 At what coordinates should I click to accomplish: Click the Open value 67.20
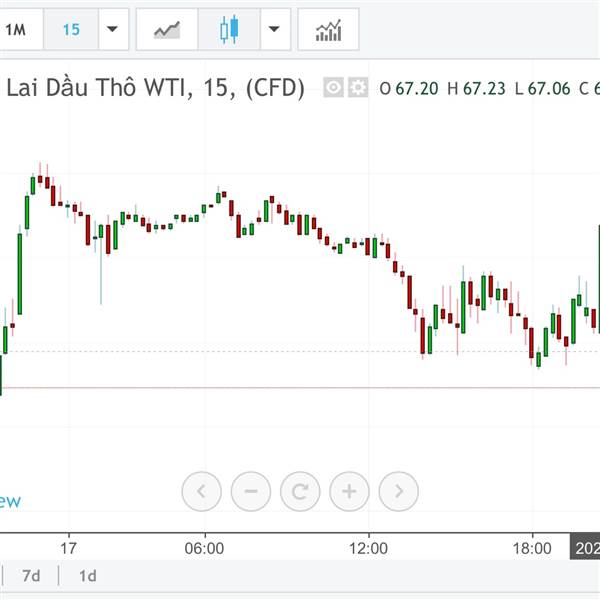[x=417, y=89]
